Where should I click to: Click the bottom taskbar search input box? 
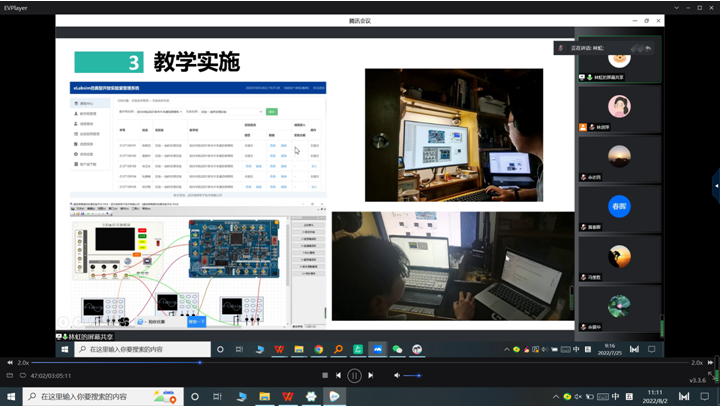pos(103,396)
